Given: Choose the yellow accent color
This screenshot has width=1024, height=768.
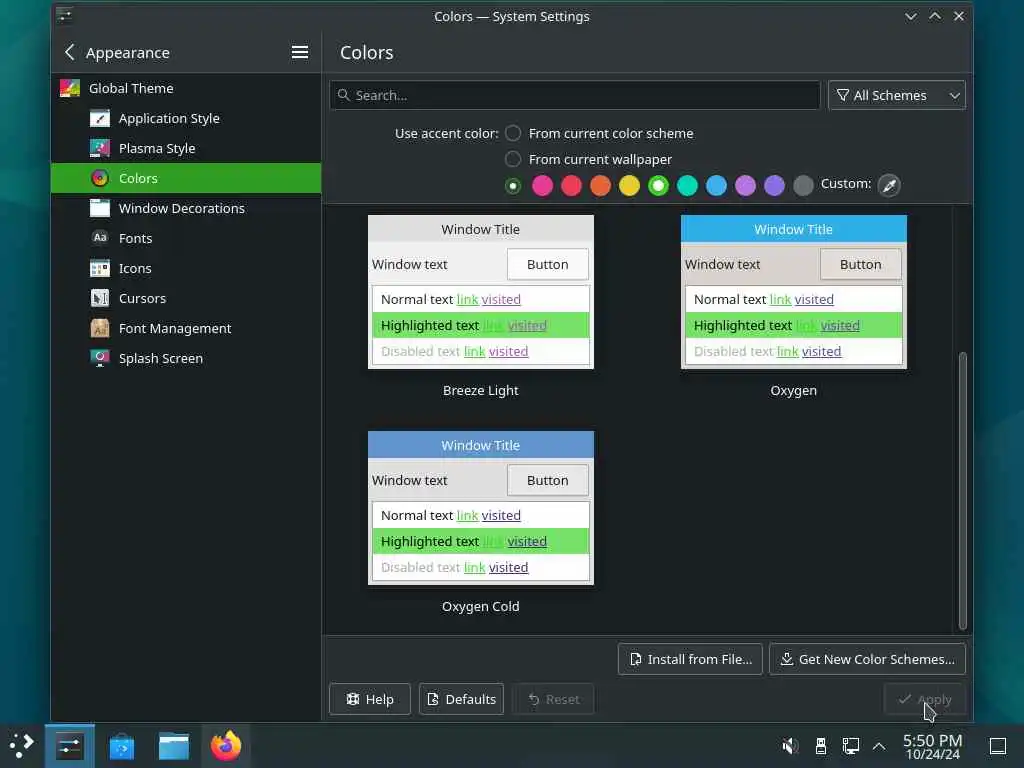Looking at the screenshot, I should (x=630, y=185).
